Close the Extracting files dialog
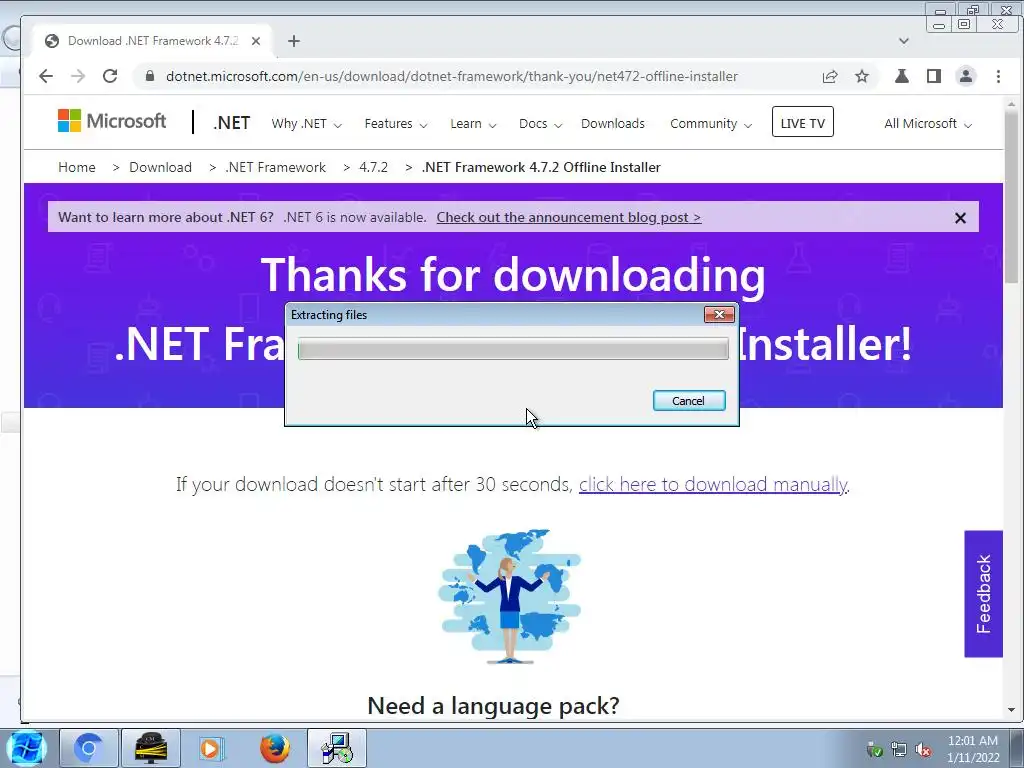 coord(719,315)
